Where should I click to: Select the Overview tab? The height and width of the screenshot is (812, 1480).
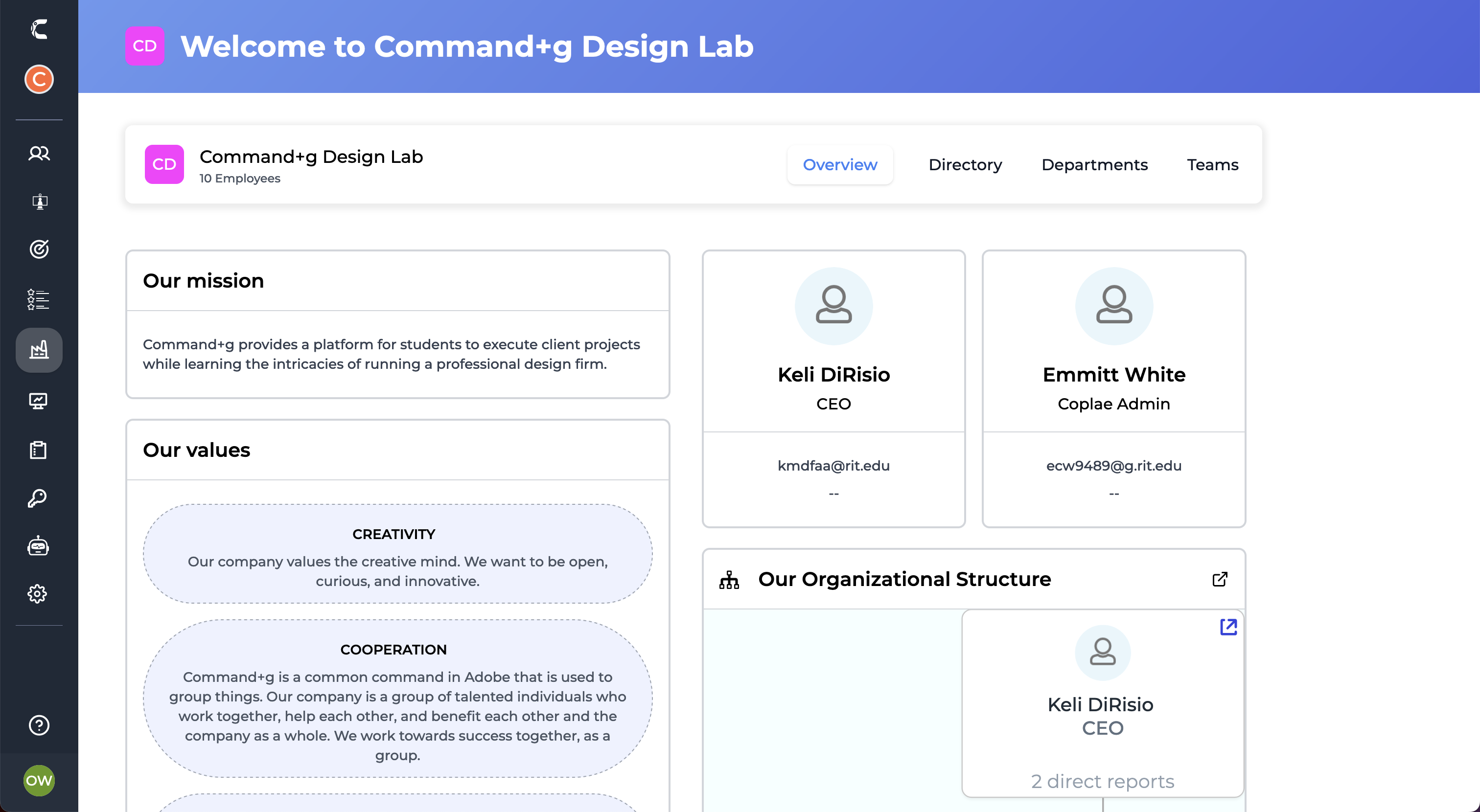(x=840, y=164)
